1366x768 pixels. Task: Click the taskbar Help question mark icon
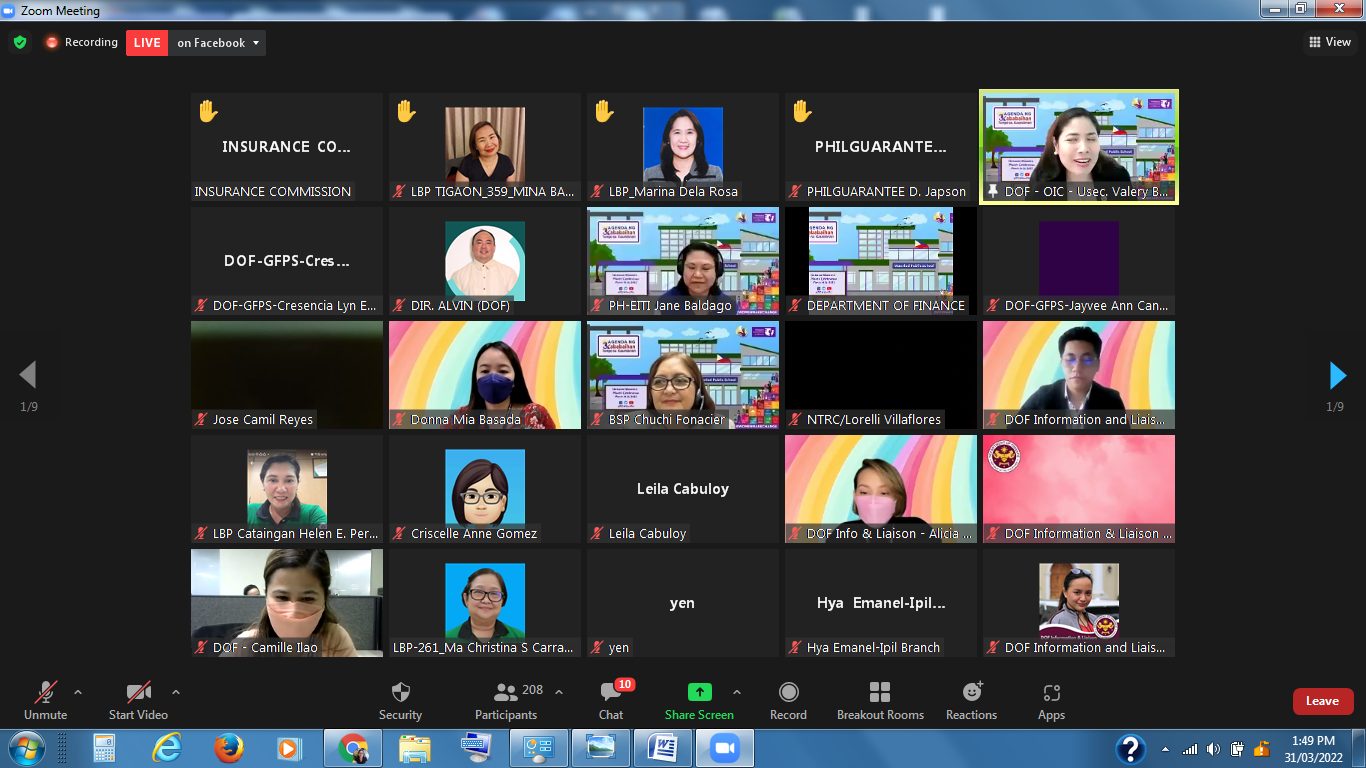coord(1130,749)
